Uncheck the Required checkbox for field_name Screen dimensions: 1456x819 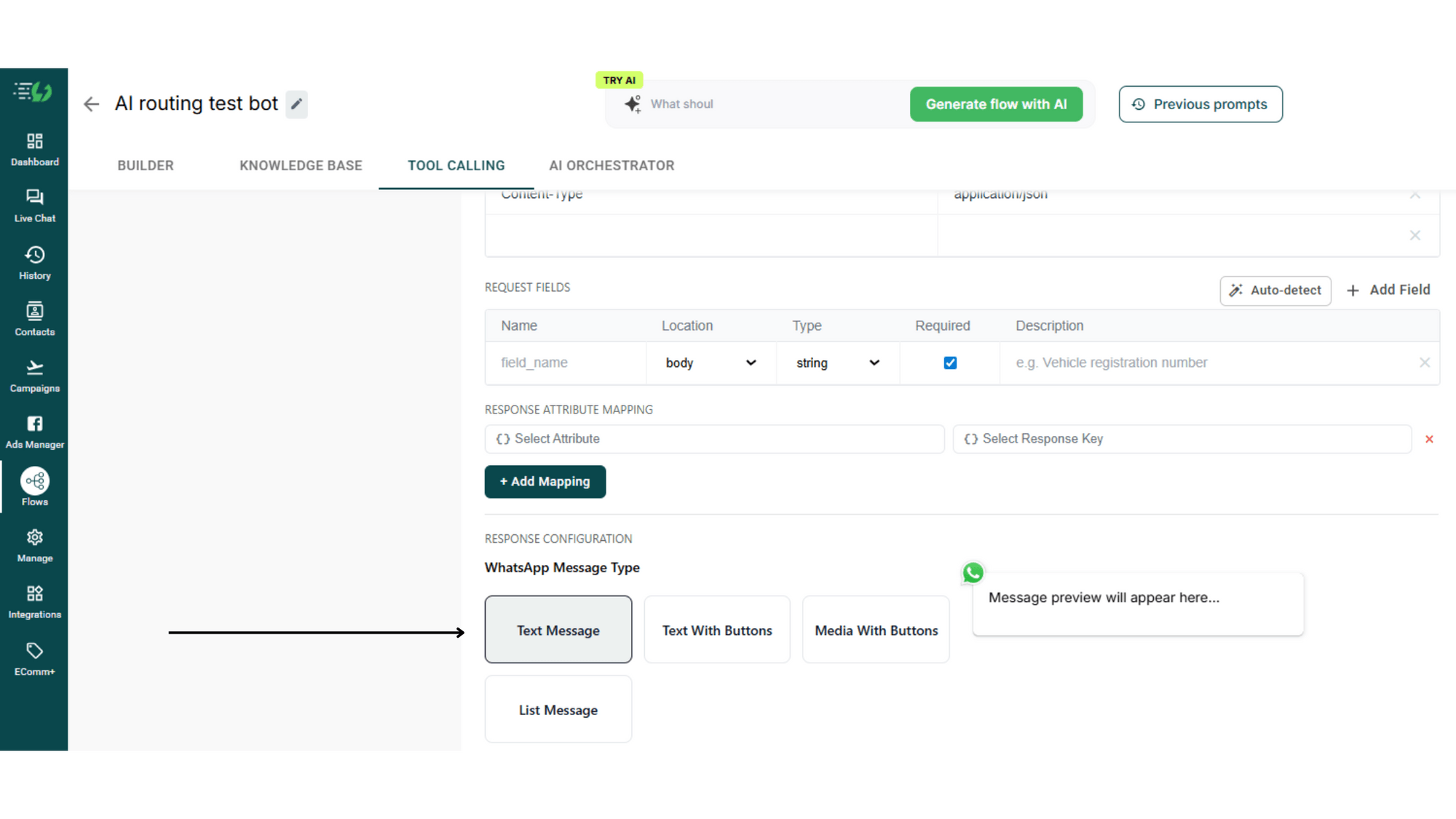(950, 363)
